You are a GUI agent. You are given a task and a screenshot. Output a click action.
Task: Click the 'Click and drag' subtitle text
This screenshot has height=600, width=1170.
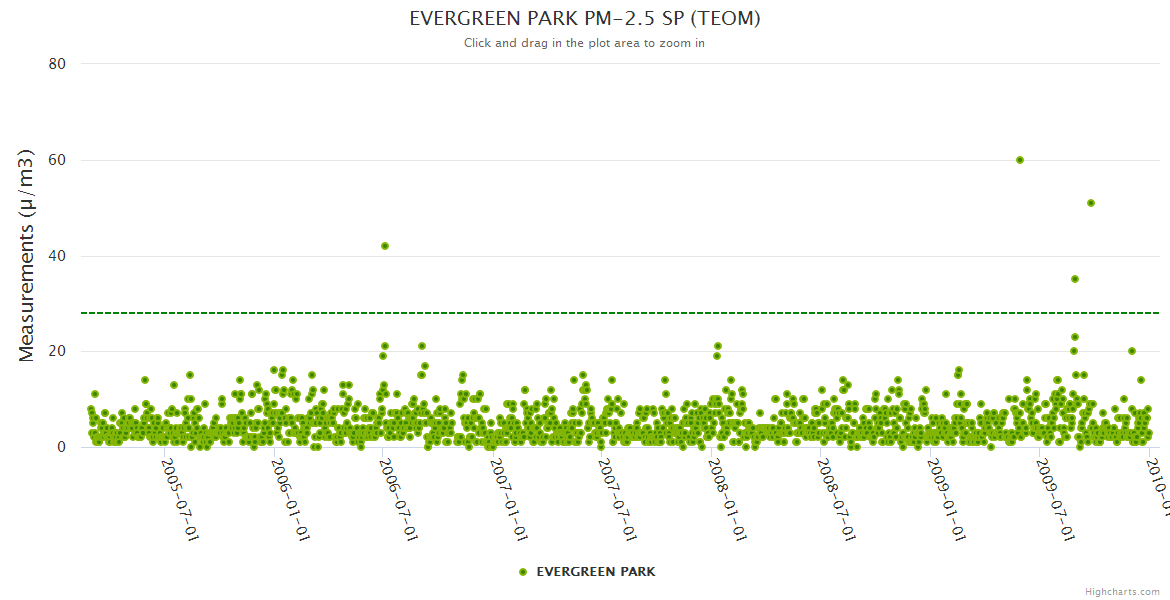point(584,43)
